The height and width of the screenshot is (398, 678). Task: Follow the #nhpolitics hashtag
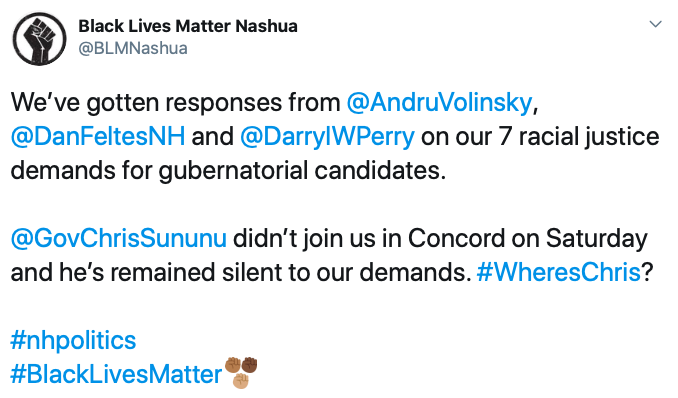tap(73, 340)
